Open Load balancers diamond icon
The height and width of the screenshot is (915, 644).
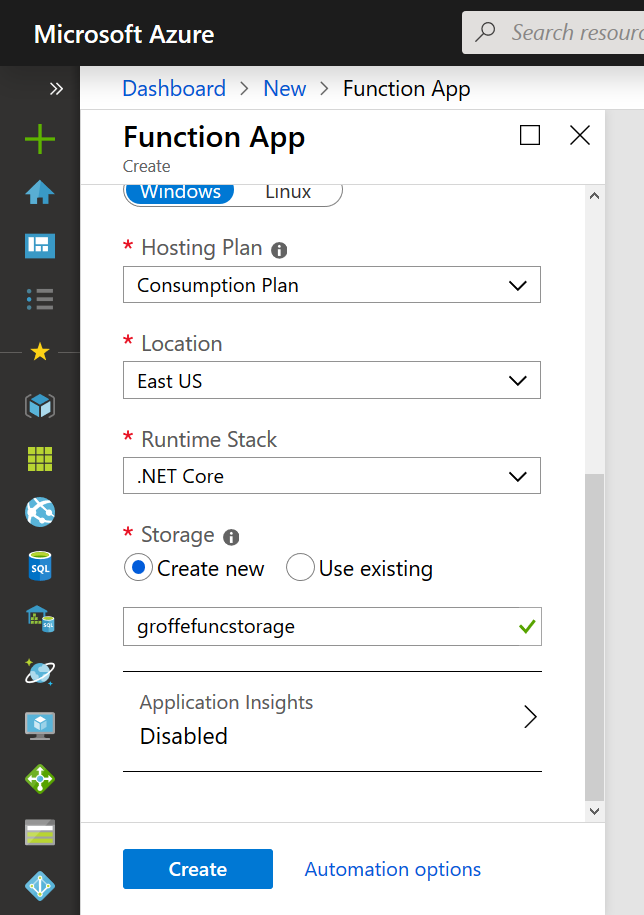click(x=40, y=778)
